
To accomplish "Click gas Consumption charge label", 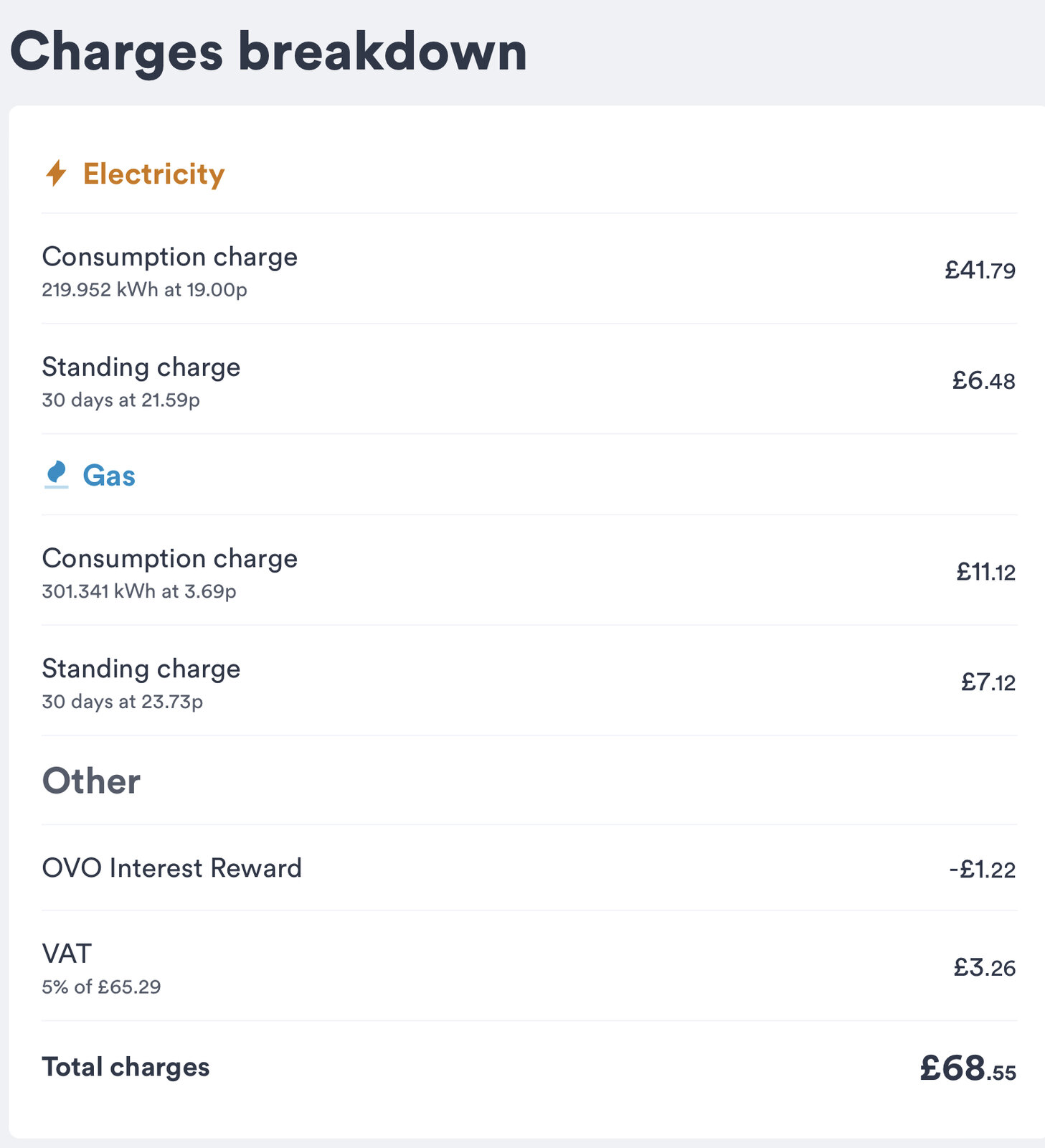I will tap(170, 558).
